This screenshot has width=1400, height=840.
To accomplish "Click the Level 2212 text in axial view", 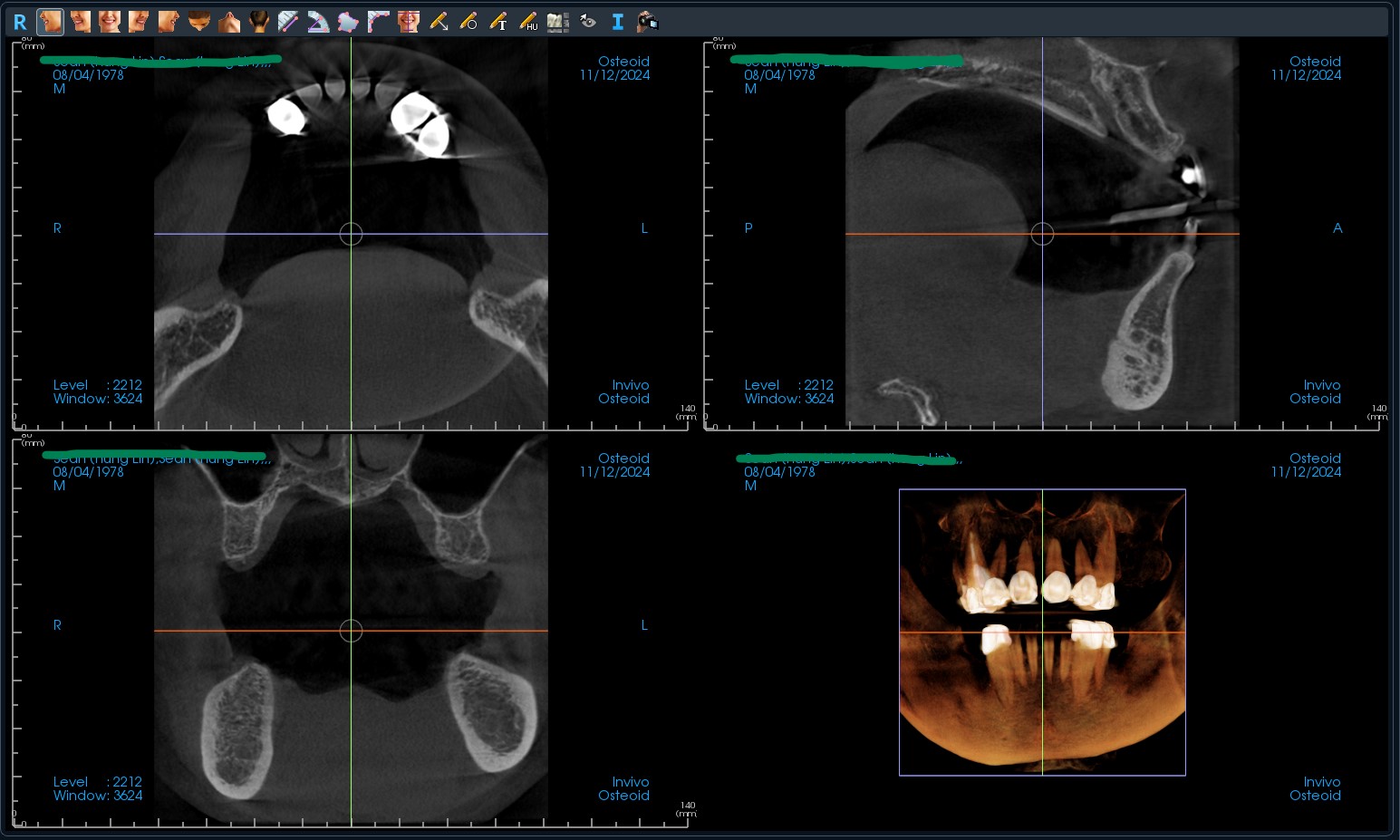I will 97,385.
